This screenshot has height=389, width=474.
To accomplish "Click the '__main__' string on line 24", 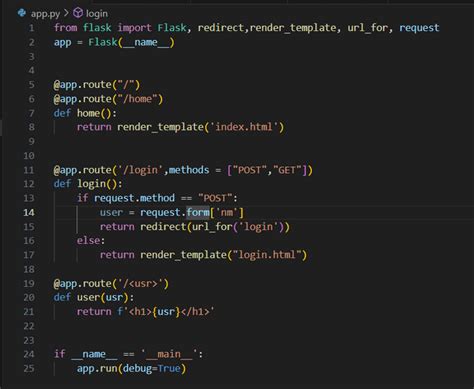I will coord(169,354).
